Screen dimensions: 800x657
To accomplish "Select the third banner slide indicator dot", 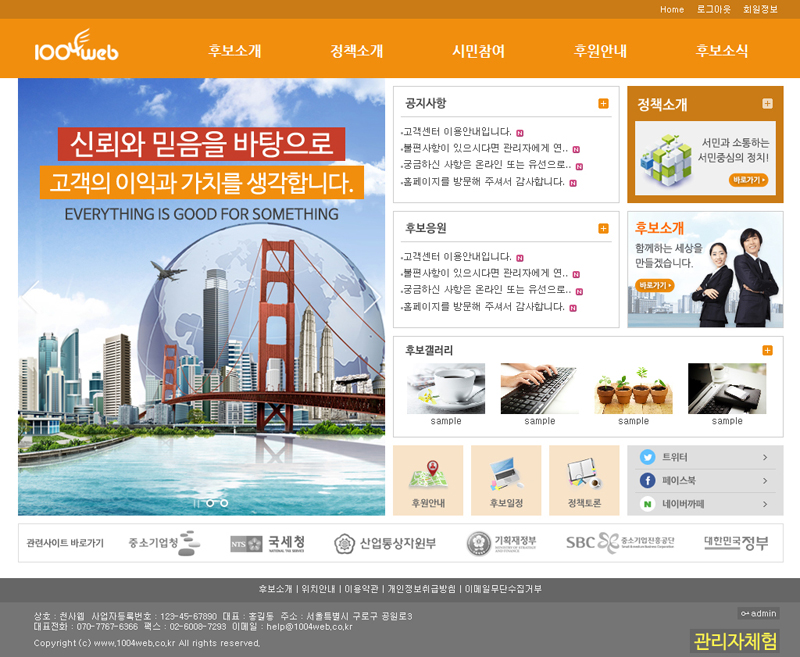I will pyautogui.click(x=224, y=503).
